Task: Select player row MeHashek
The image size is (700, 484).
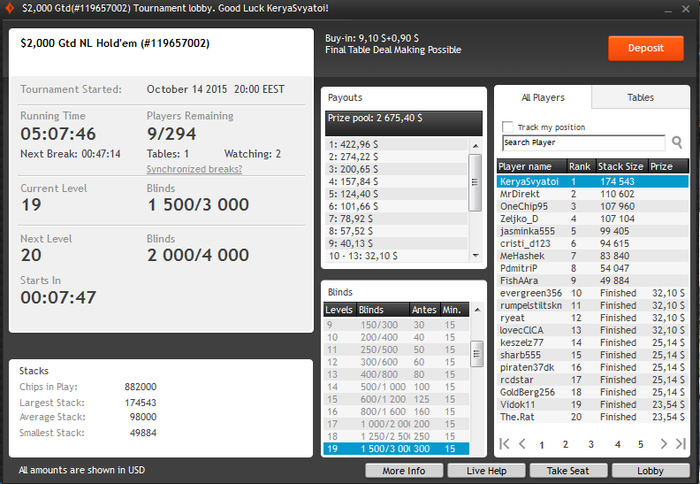Action: (x=592, y=256)
